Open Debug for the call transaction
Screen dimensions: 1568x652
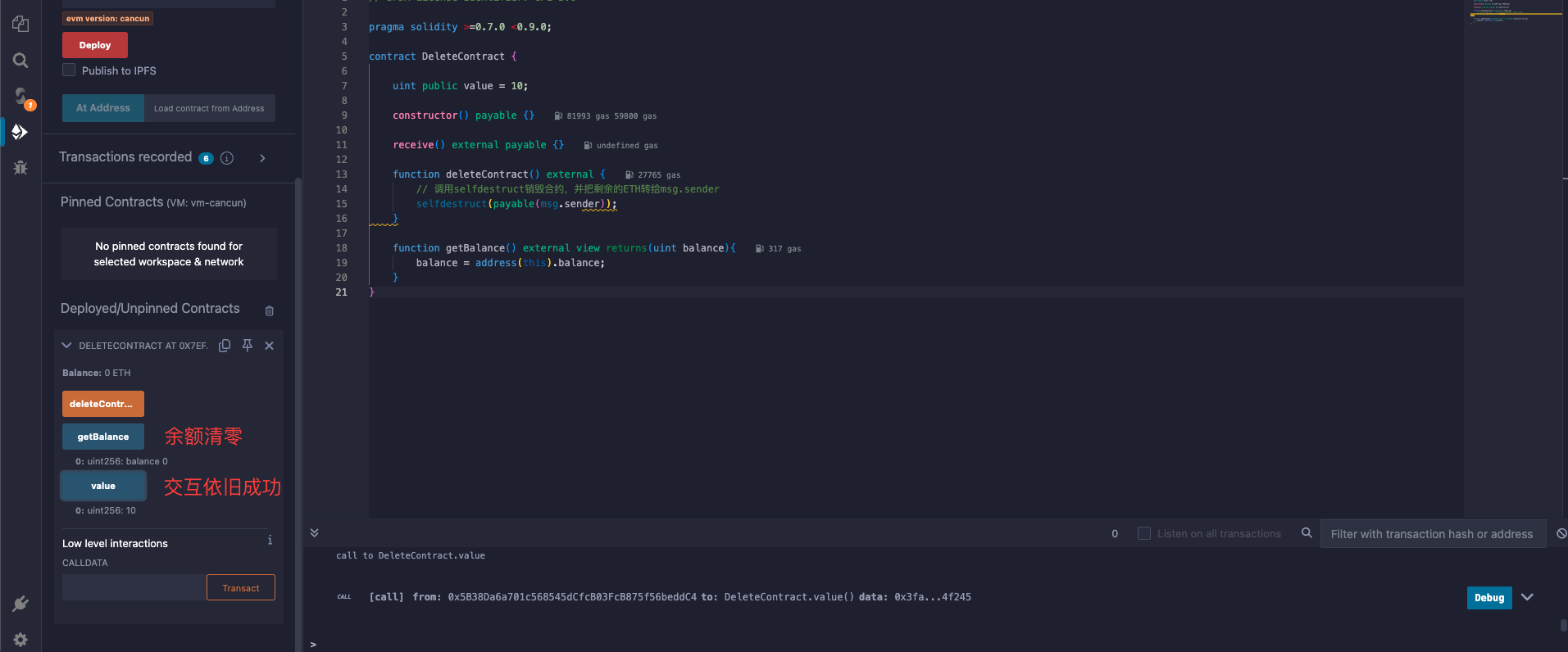[x=1489, y=598]
